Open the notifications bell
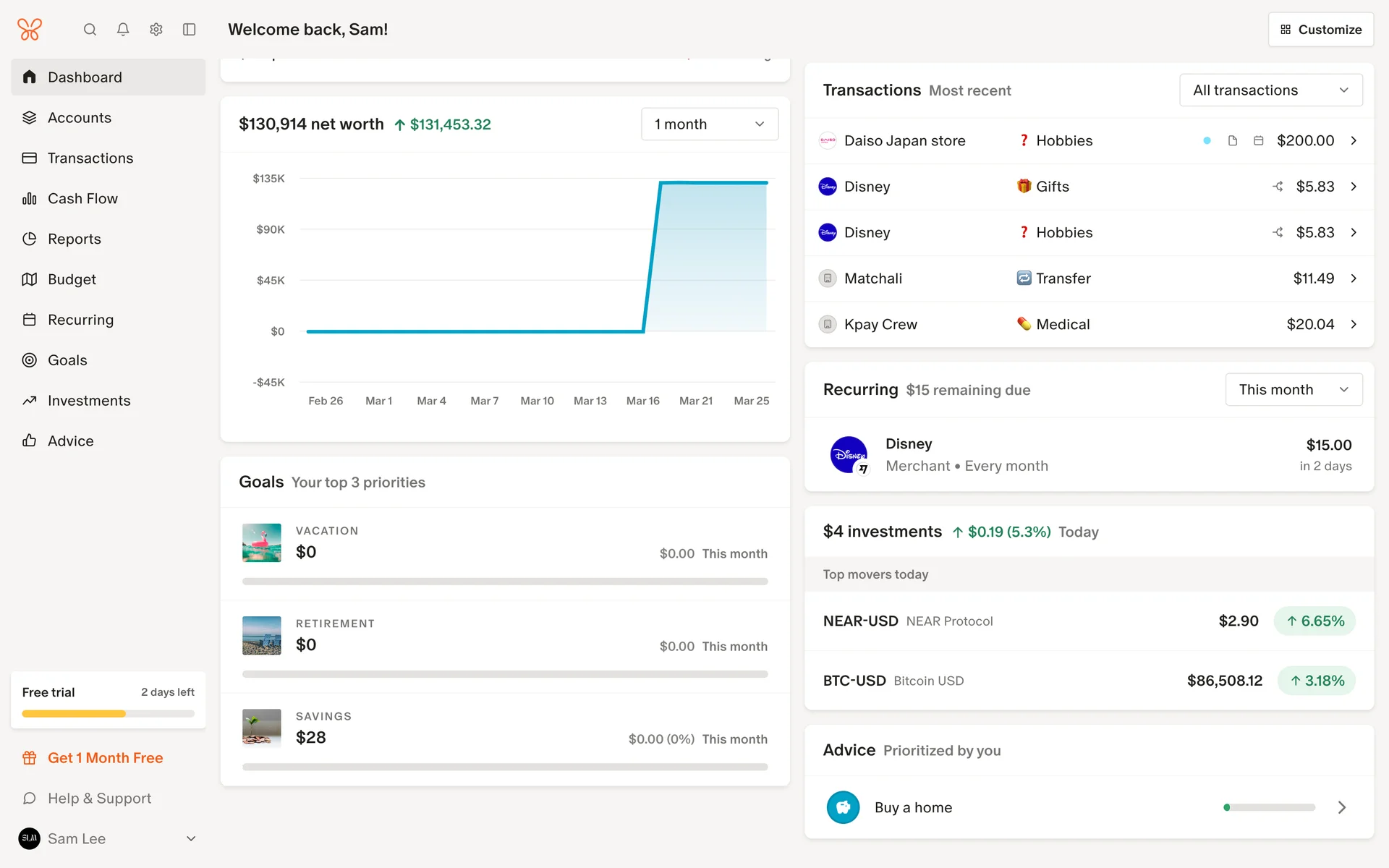 point(123,30)
